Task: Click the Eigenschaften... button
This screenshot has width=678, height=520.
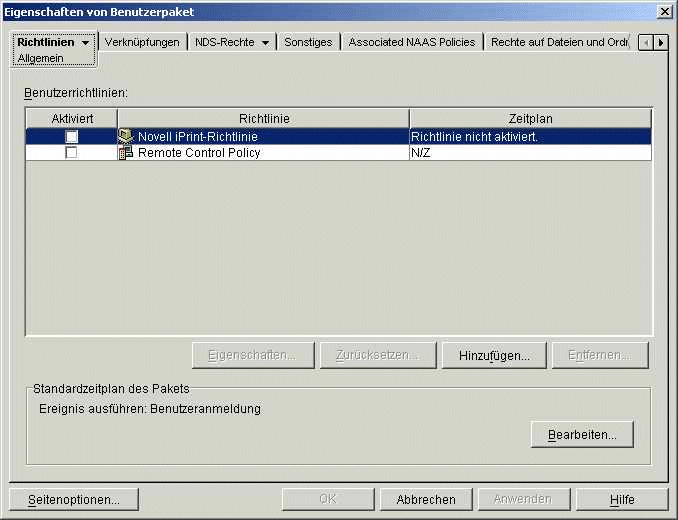Action: [x=253, y=355]
